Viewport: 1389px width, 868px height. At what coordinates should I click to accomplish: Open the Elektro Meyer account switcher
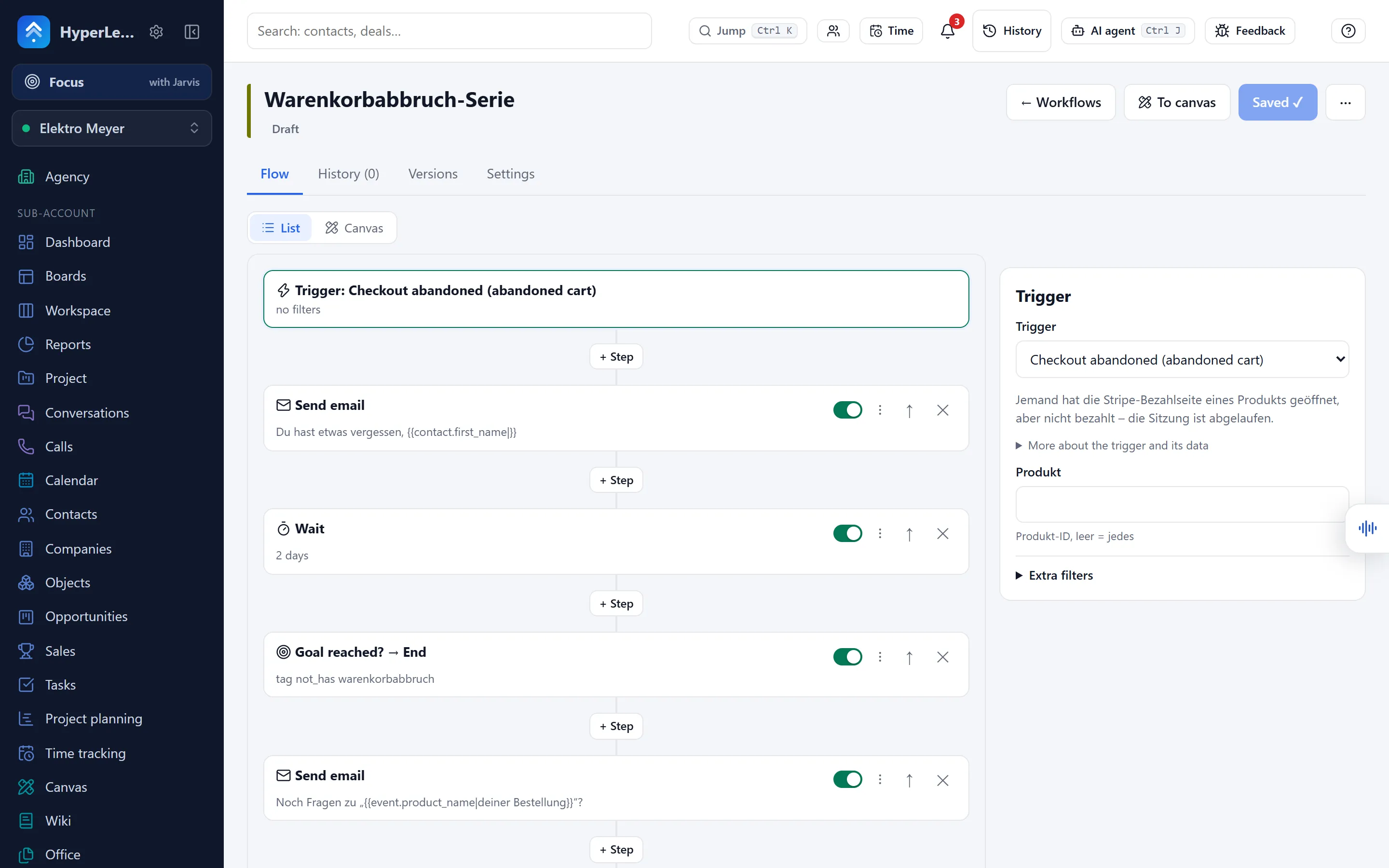112,129
